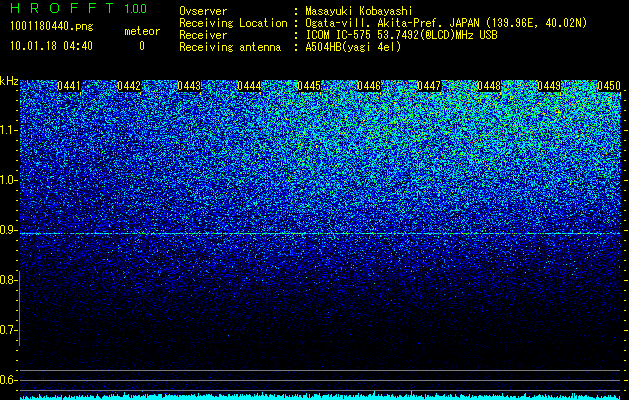Click the 0441 time marker
The image size is (629, 400).
[x=69, y=86]
